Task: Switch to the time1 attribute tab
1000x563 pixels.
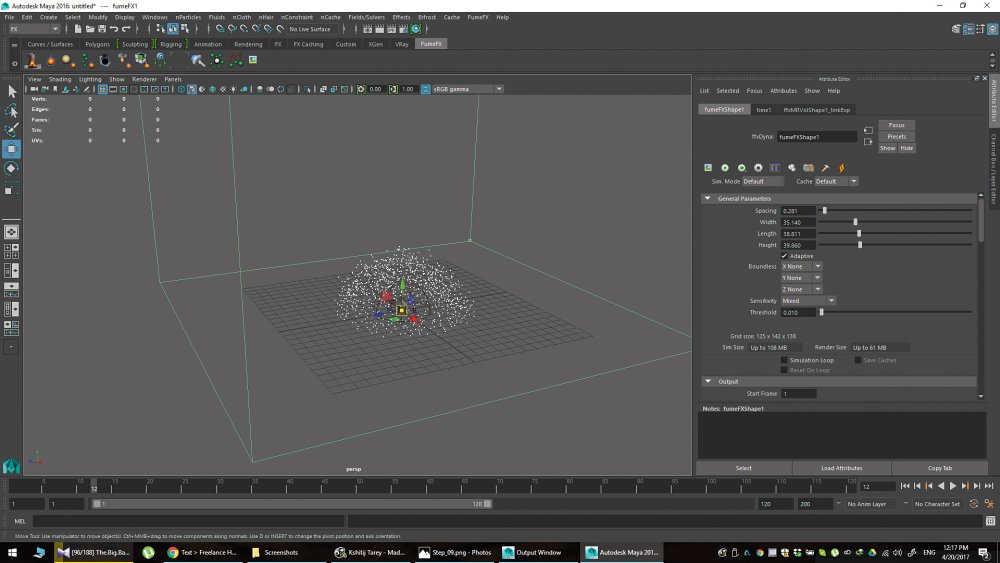Action: [x=764, y=110]
